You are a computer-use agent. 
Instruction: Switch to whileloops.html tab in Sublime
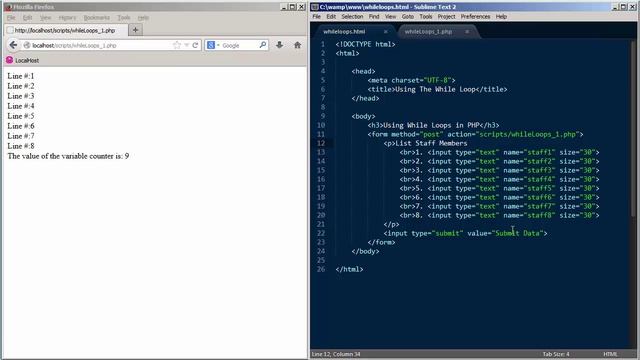pyautogui.click(x=344, y=31)
